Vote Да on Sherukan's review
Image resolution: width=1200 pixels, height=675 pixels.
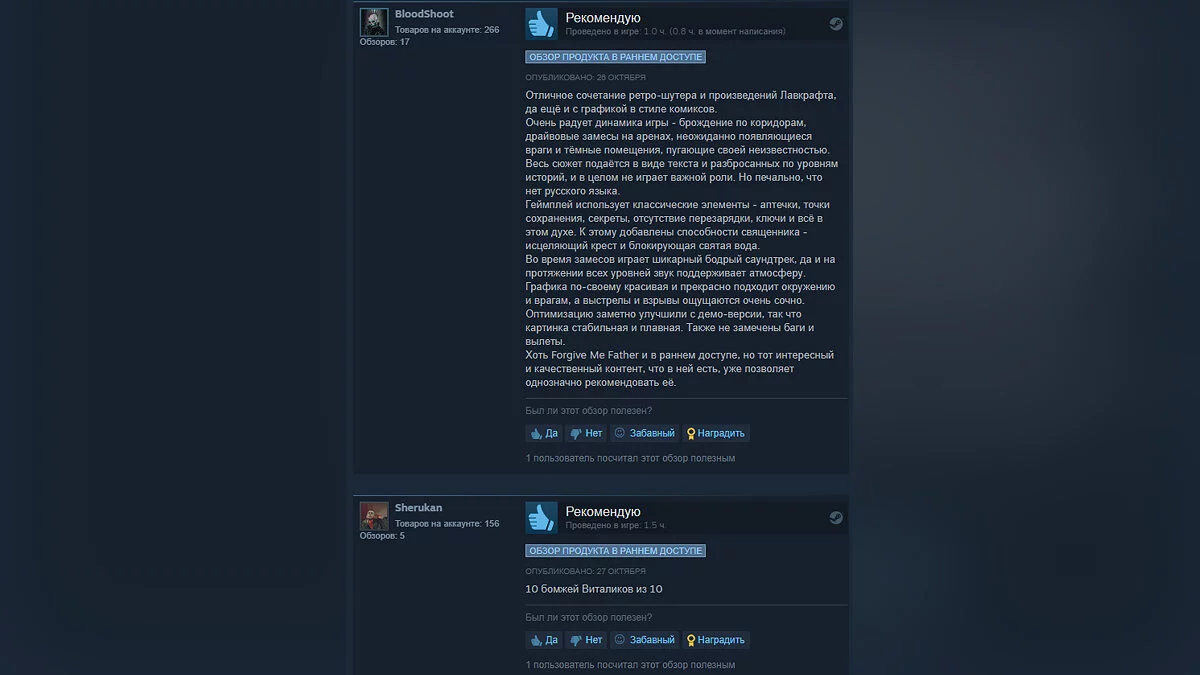click(544, 640)
